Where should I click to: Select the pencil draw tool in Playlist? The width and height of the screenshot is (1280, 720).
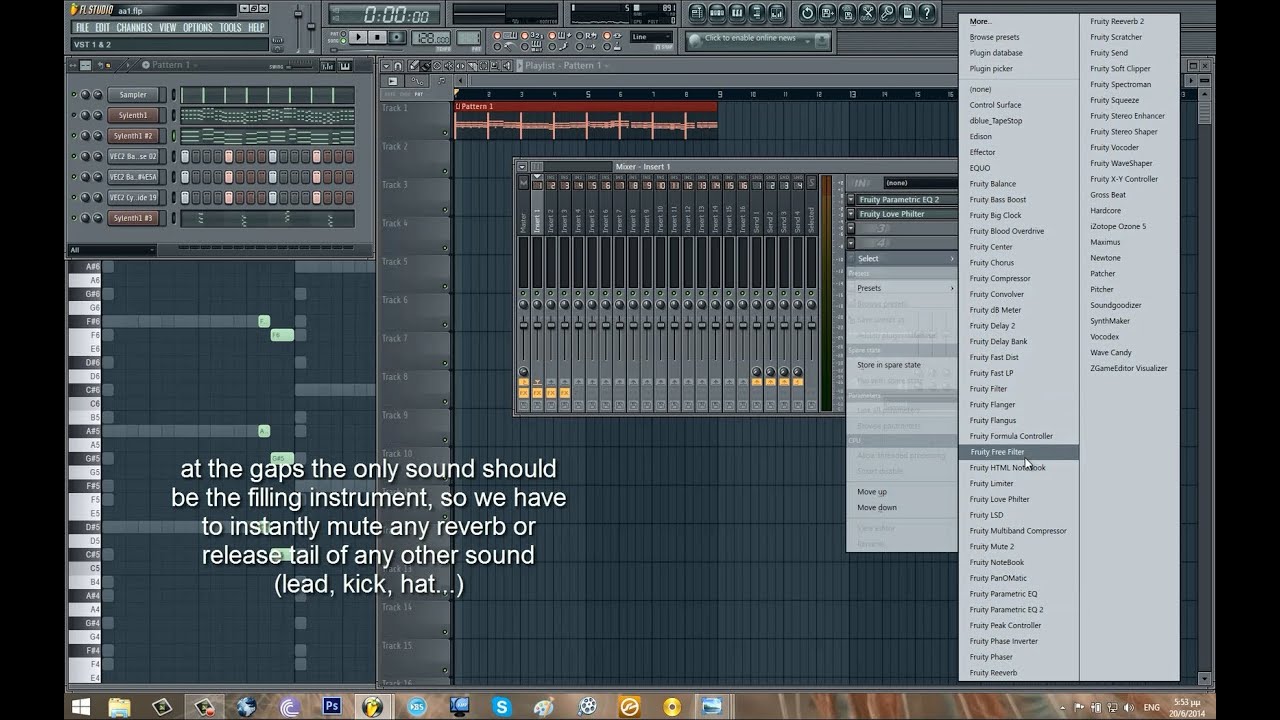414,66
